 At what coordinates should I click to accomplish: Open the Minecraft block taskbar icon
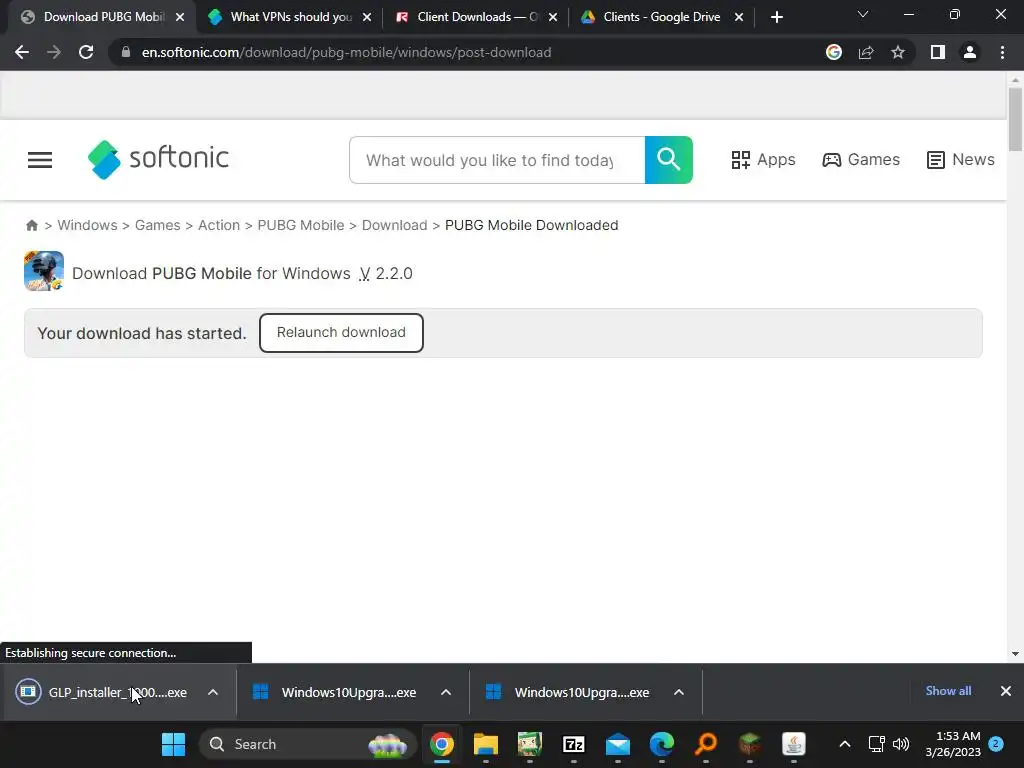[750, 744]
